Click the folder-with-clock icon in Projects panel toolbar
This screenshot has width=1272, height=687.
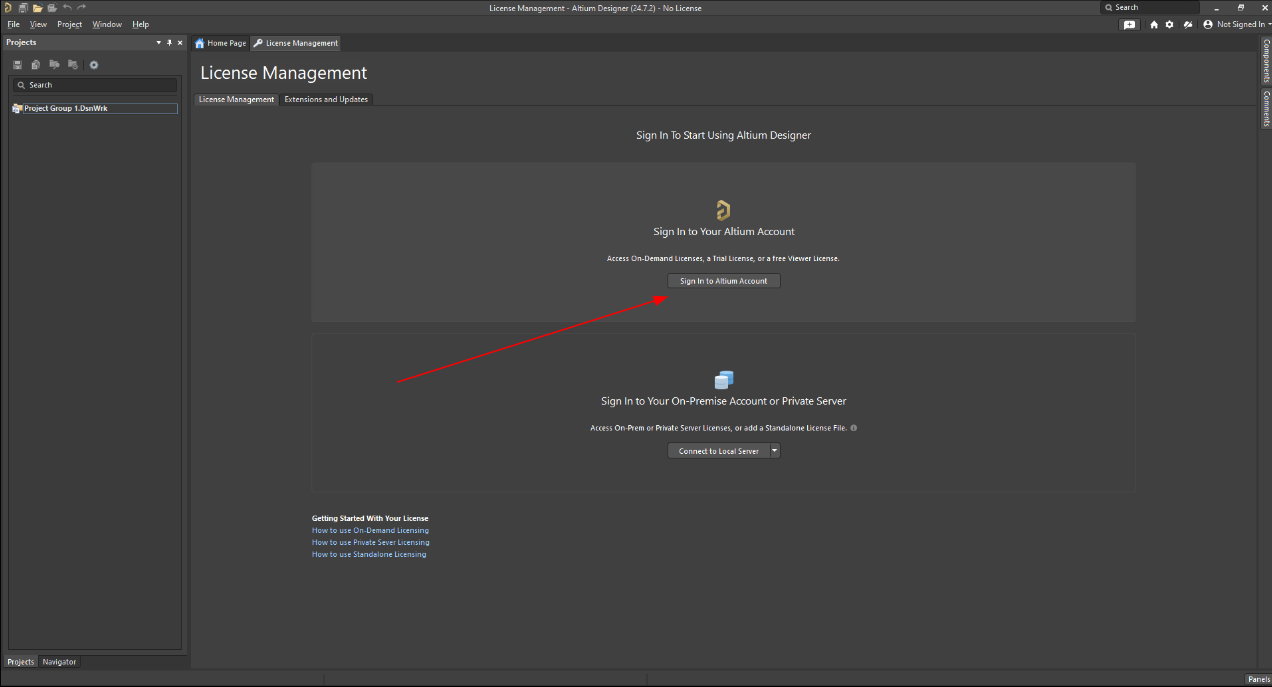pyautogui.click(x=73, y=65)
